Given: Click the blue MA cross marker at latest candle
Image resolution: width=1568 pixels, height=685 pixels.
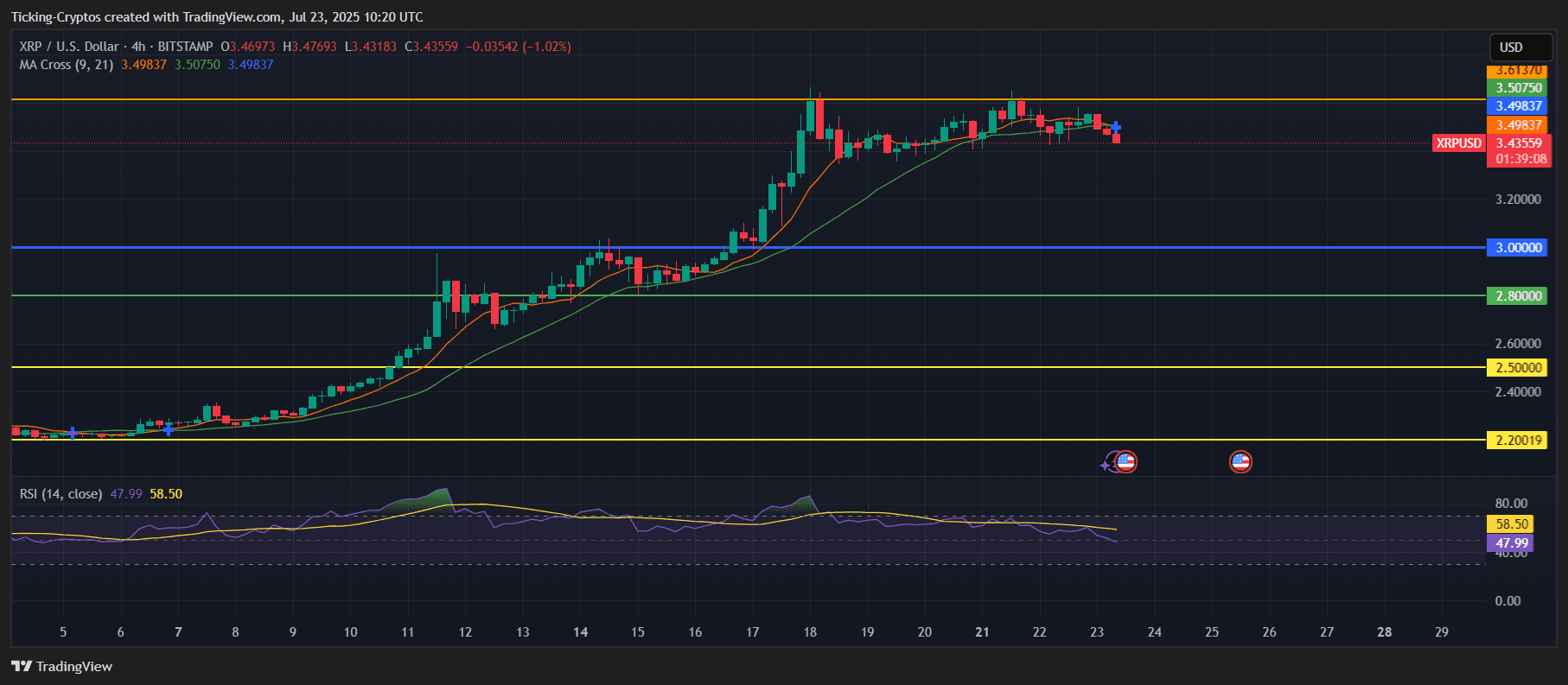Looking at the screenshot, I should point(1116,128).
